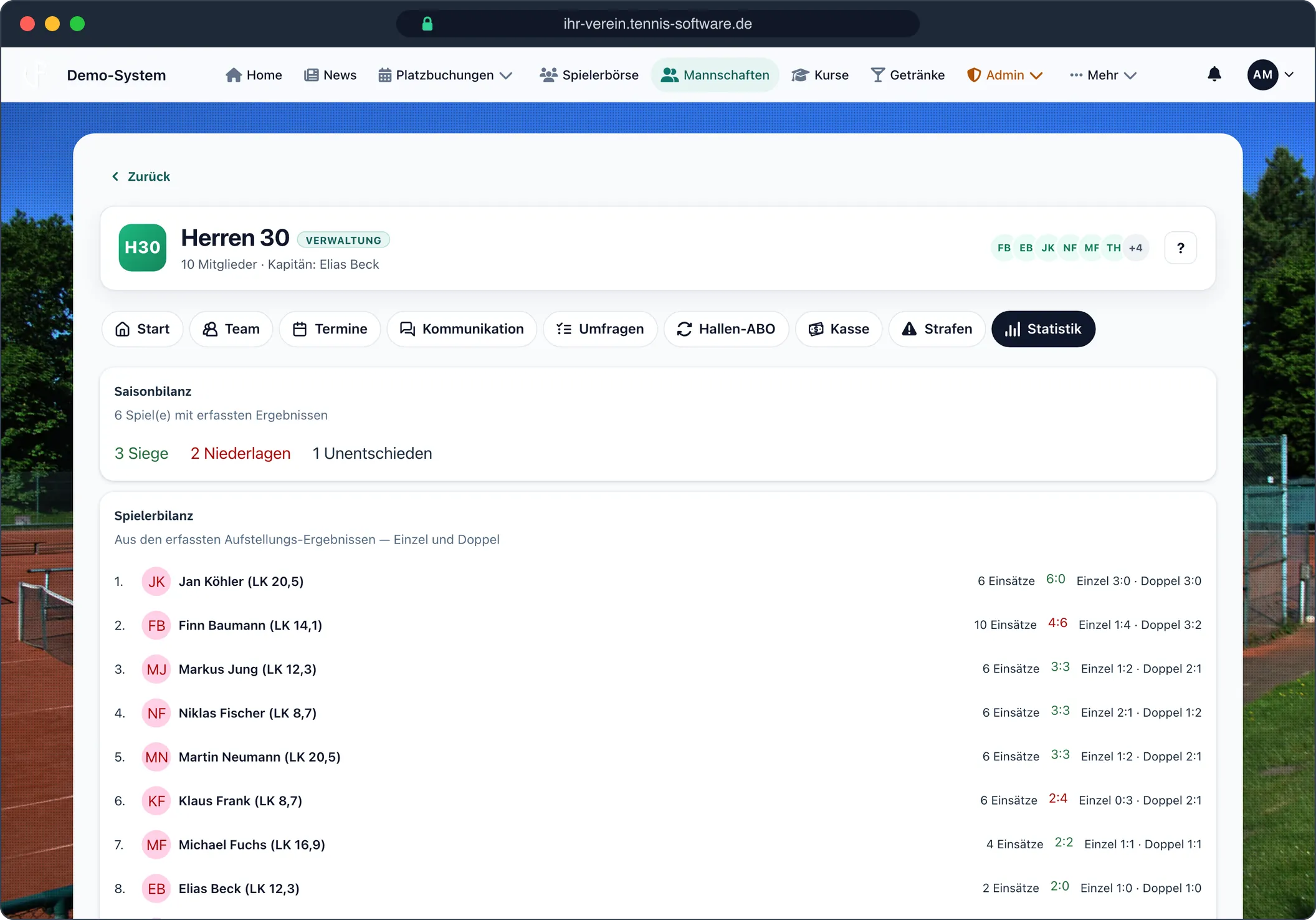Click the Demo-System brand title

pos(117,75)
